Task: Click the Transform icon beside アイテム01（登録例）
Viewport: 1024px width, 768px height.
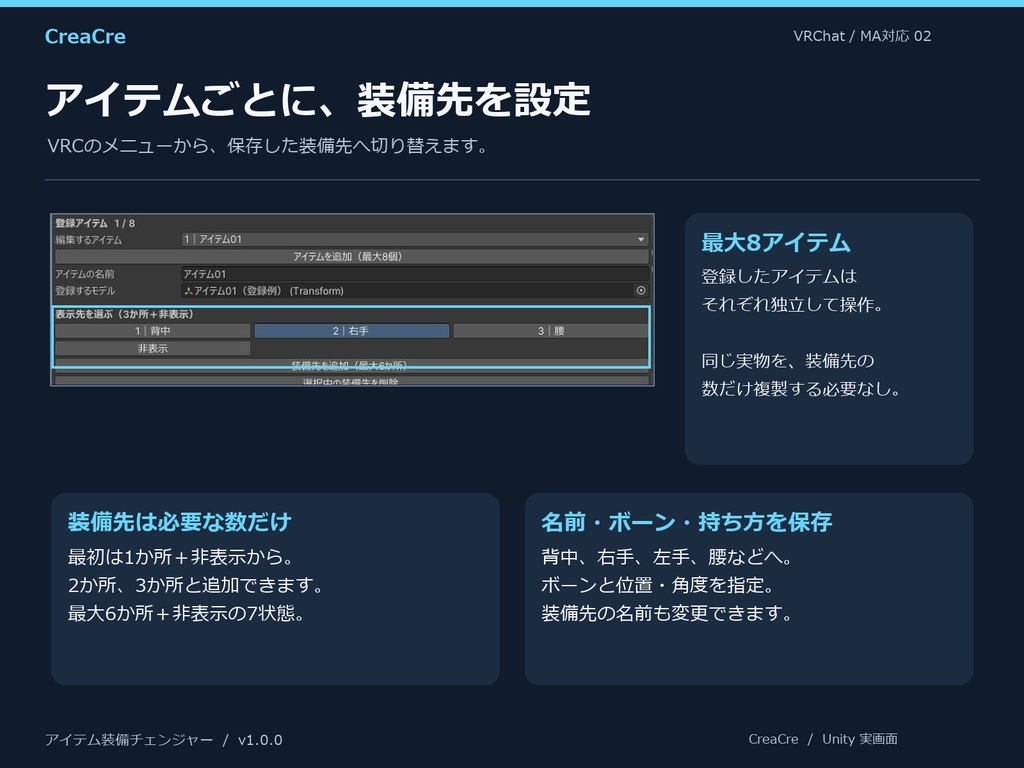Action: click(x=189, y=291)
